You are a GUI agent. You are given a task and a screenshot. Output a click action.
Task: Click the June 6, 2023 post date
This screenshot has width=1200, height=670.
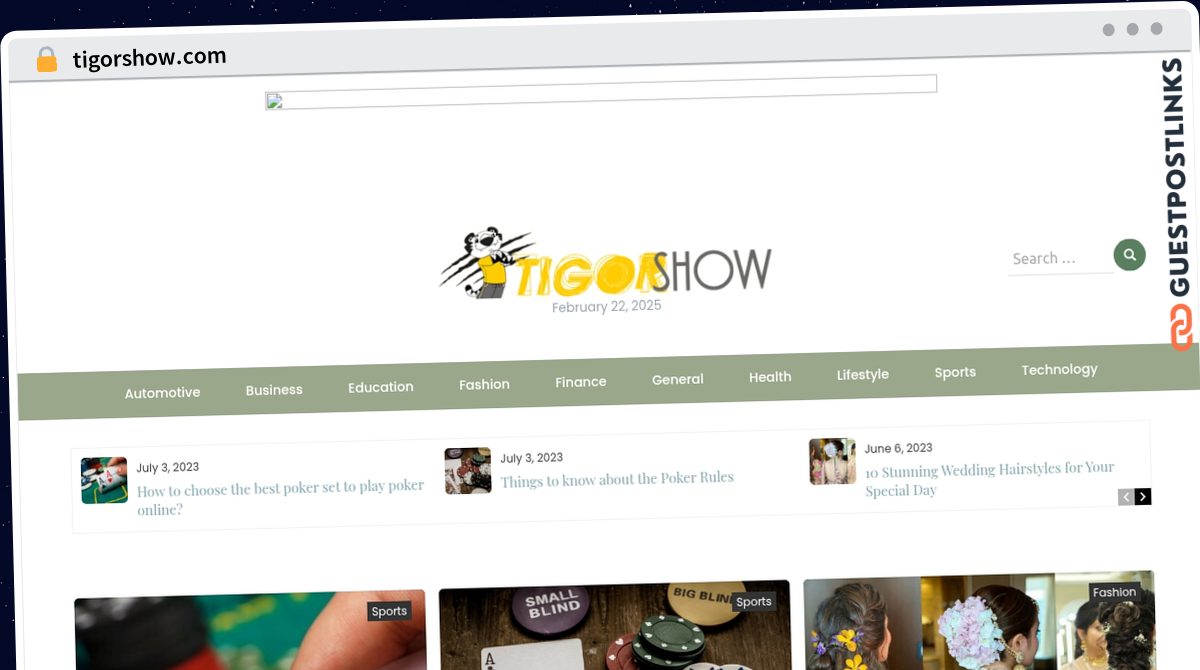899,448
